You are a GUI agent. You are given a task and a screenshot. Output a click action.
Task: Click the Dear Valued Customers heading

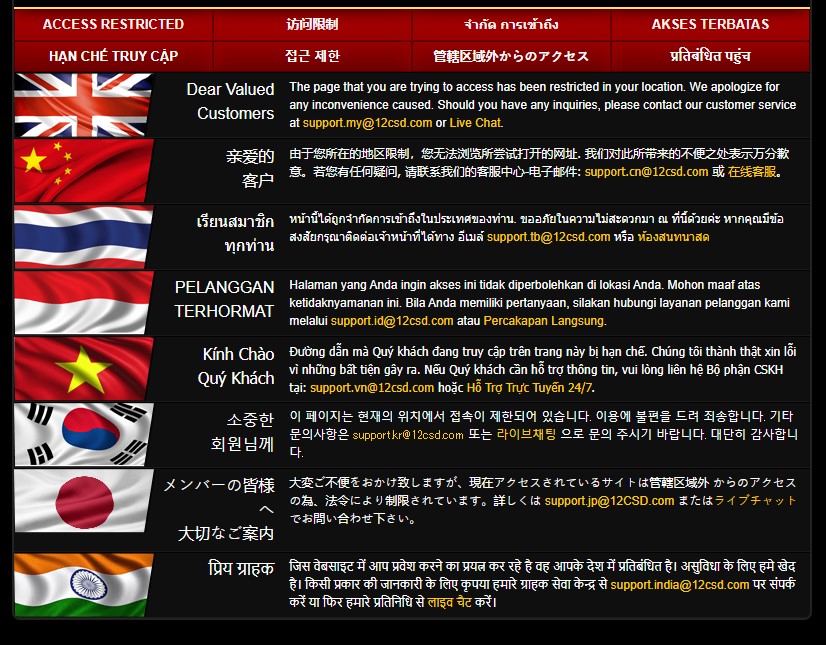pyautogui.click(x=231, y=101)
